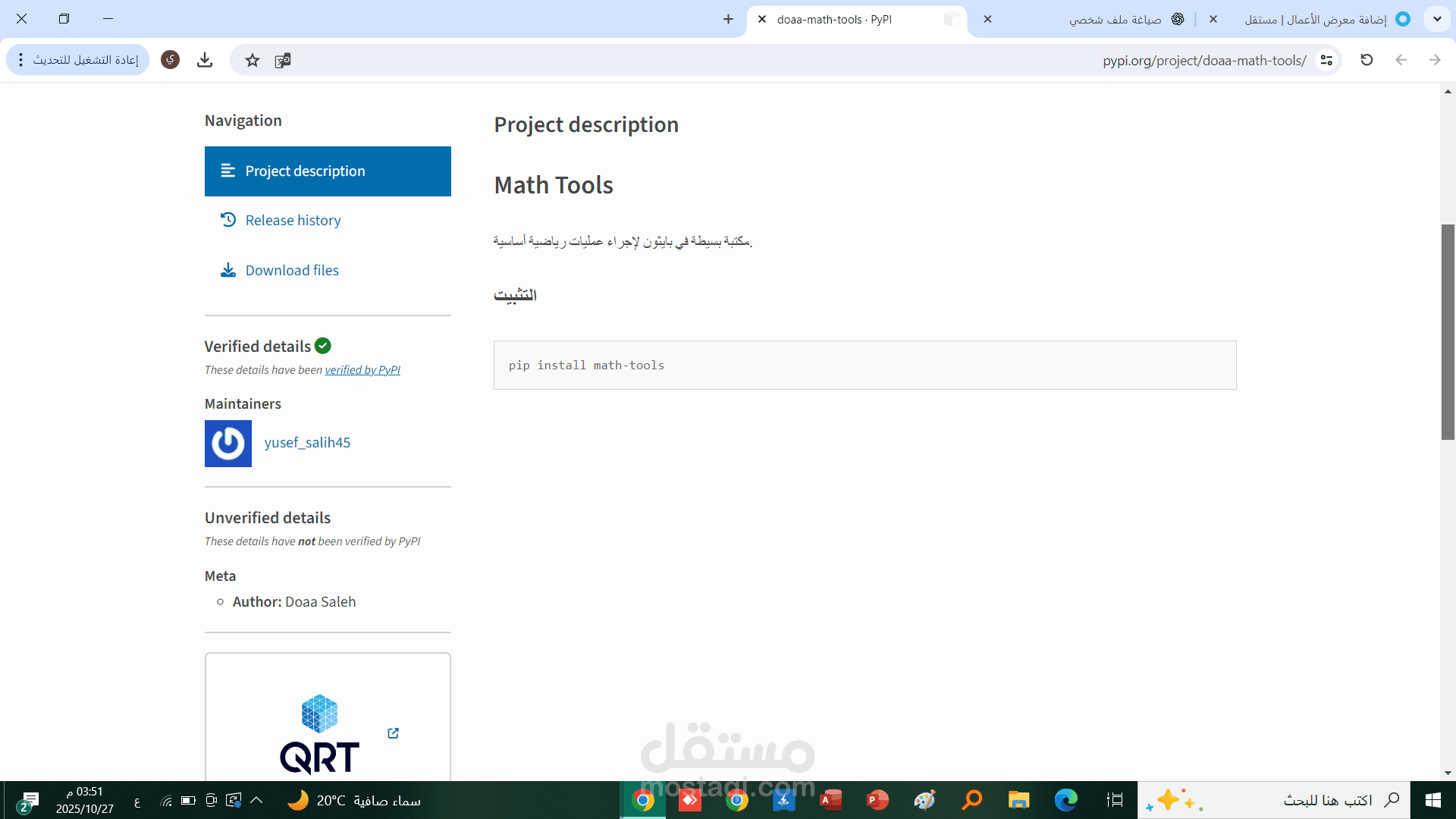The width and height of the screenshot is (1456, 819).
Task: Click the active Chrome taskbar icon
Action: pos(643,800)
